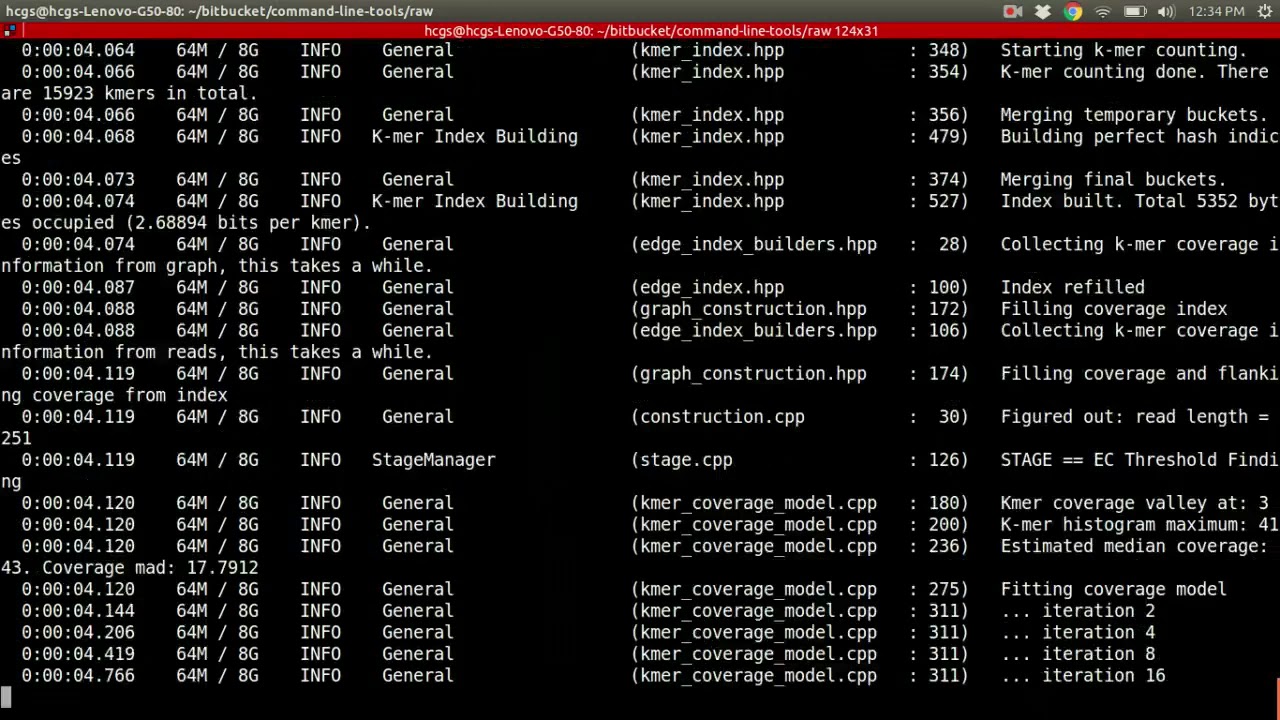Click the "... iteration 16" line

pyautogui.click(x=1083, y=676)
